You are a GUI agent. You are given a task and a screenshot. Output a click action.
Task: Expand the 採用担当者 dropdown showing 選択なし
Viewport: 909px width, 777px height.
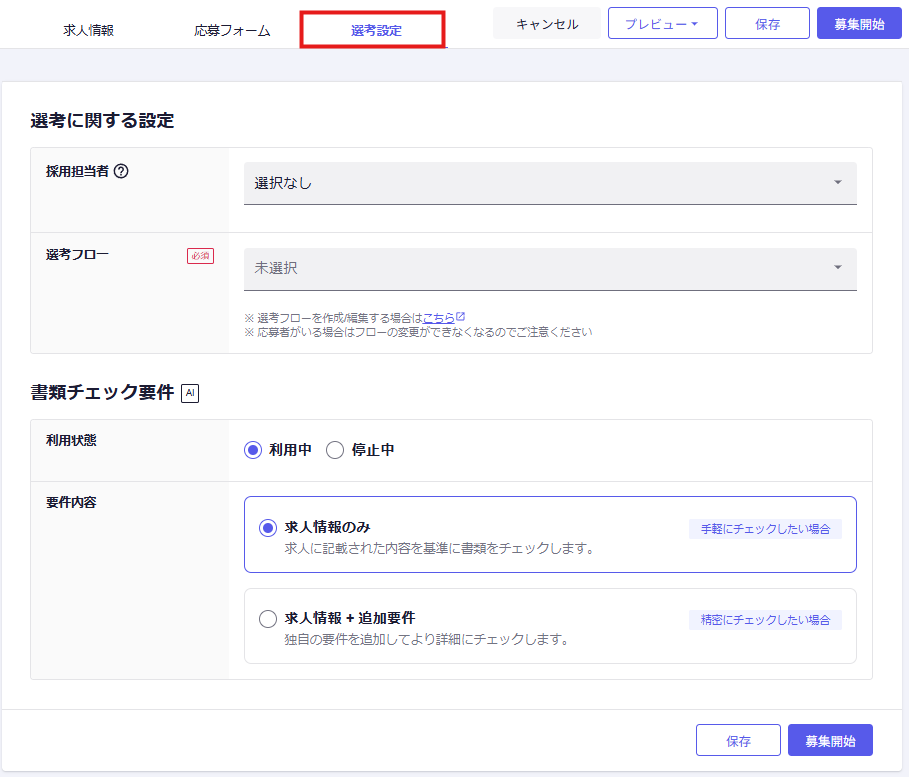tap(550, 183)
